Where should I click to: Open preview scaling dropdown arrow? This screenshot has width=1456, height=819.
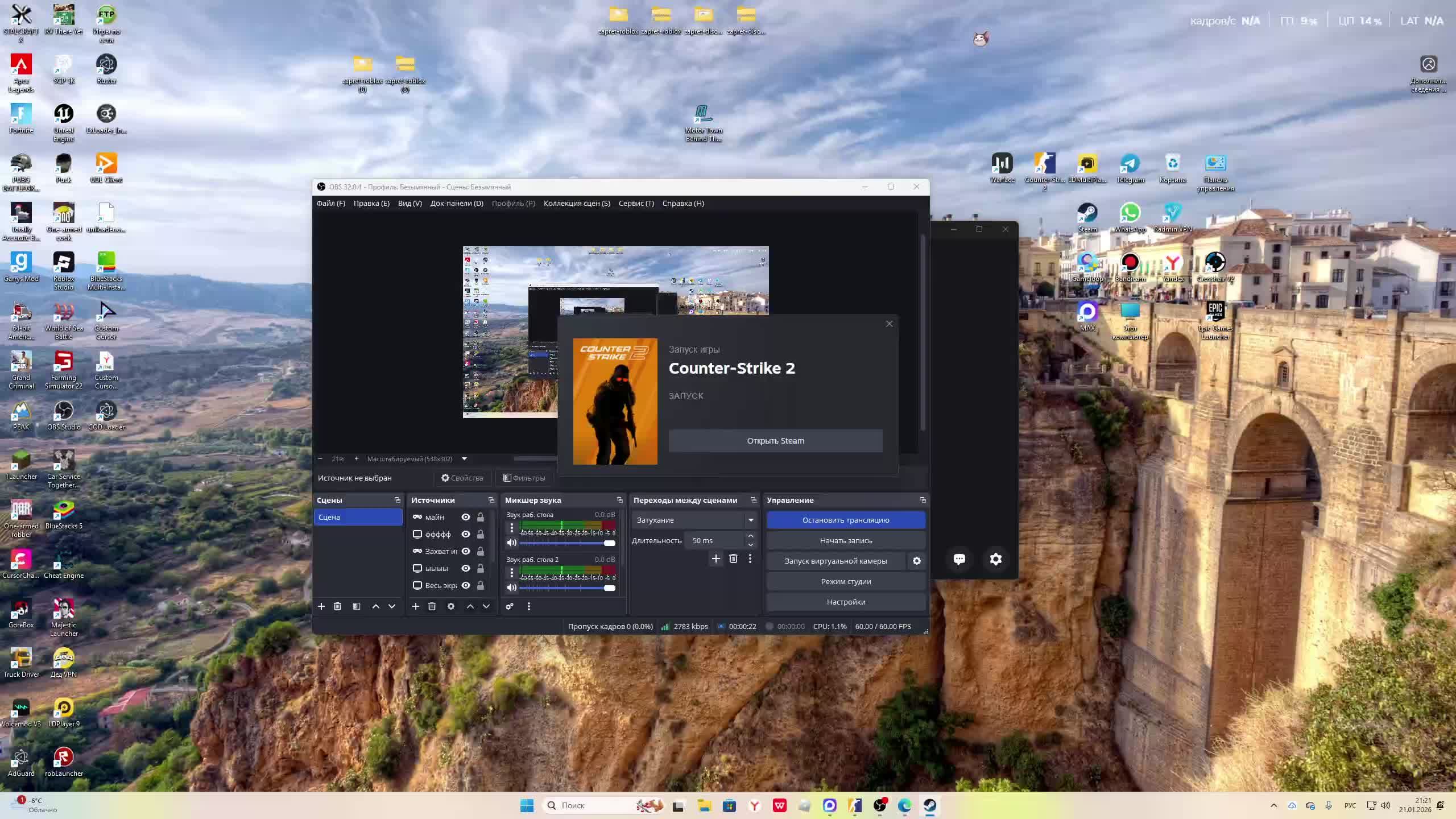pyautogui.click(x=464, y=458)
